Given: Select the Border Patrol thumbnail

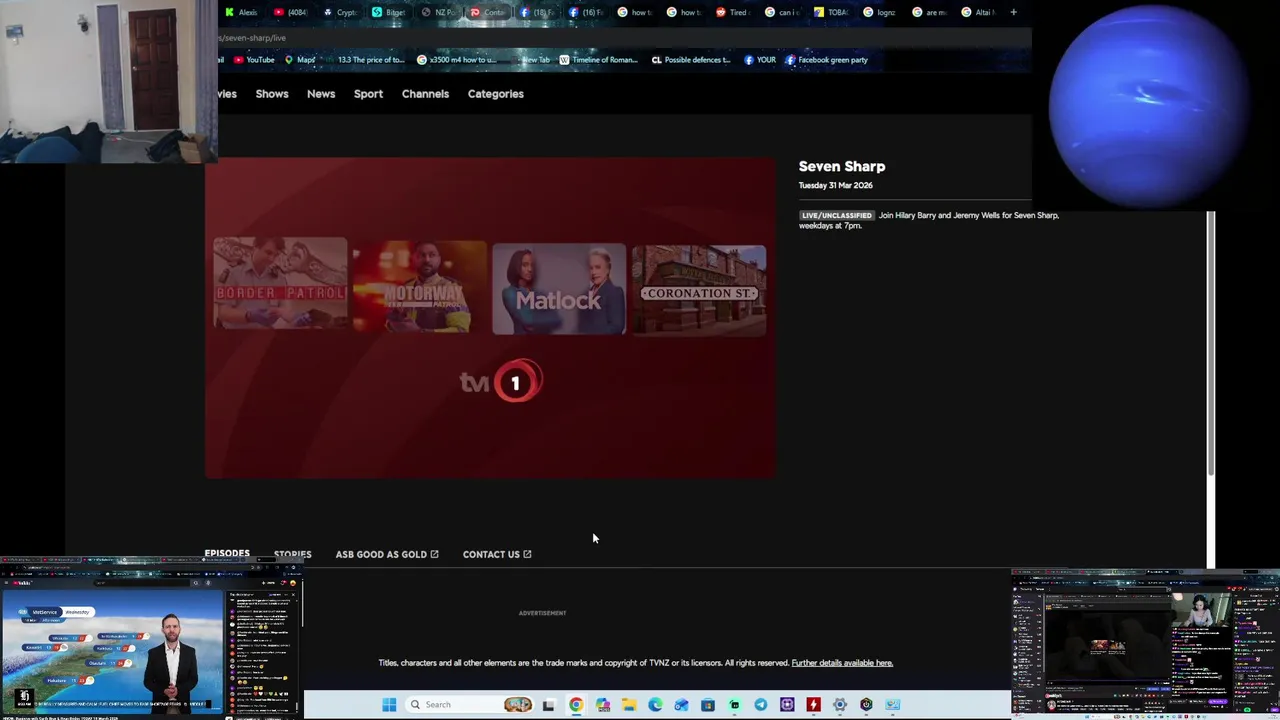Looking at the screenshot, I should pyautogui.click(x=280, y=284).
